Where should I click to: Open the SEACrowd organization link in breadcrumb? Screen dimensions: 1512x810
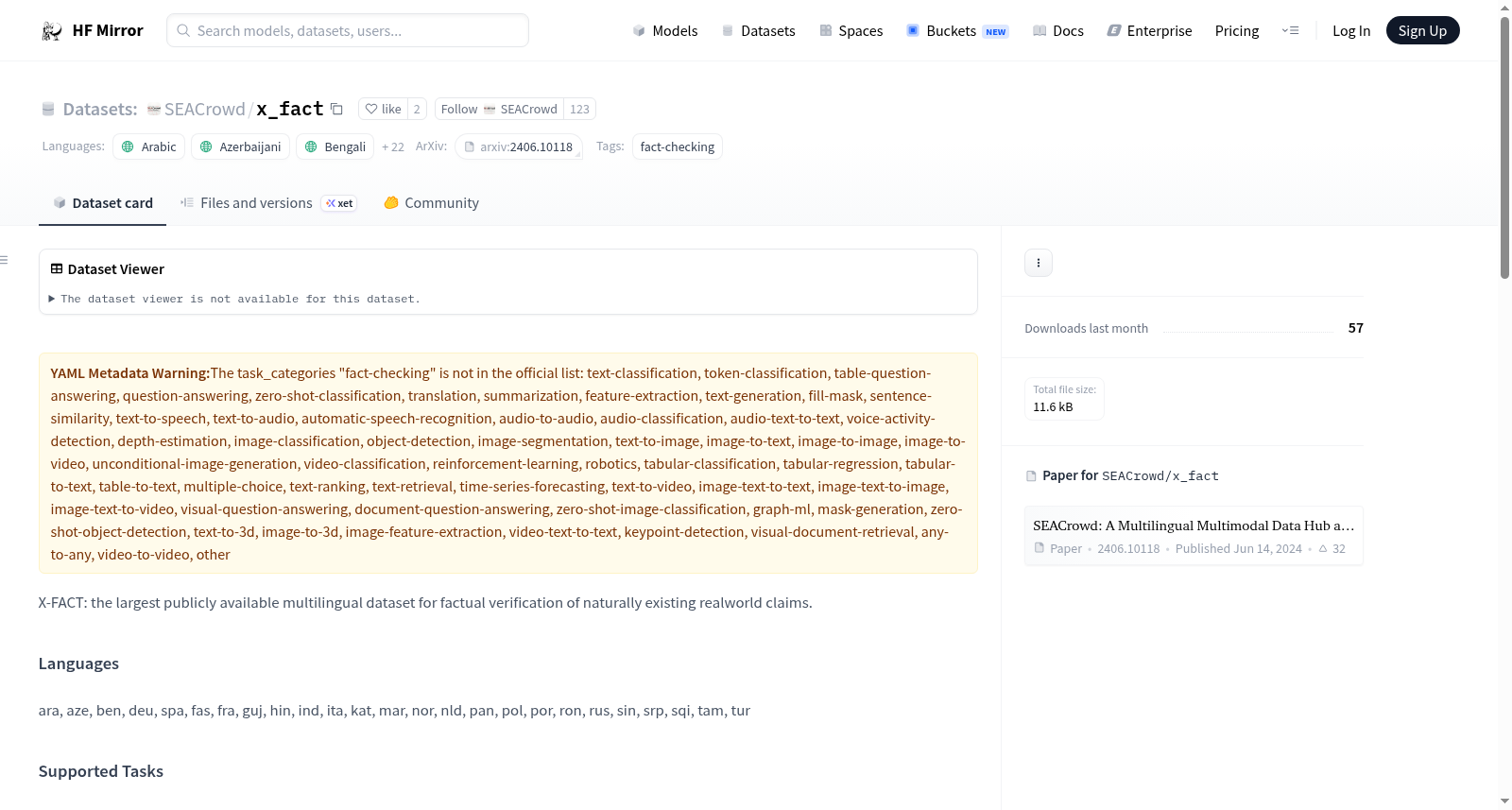(204, 110)
